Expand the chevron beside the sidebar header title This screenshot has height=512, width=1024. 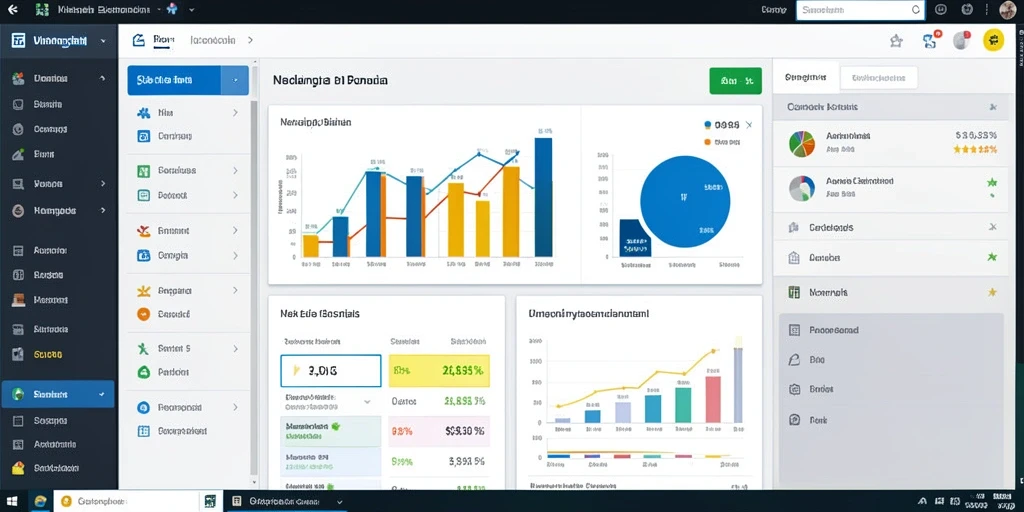point(103,40)
